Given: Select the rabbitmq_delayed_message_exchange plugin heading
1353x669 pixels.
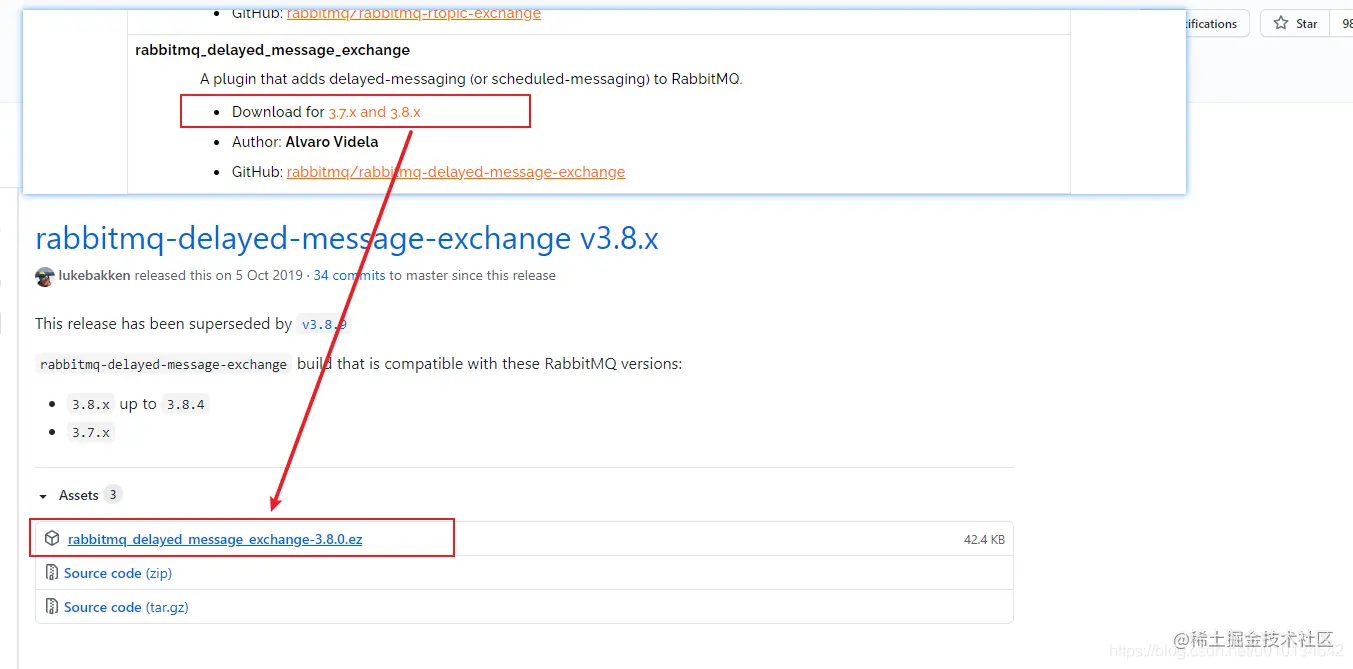Looking at the screenshot, I should tap(273, 50).
